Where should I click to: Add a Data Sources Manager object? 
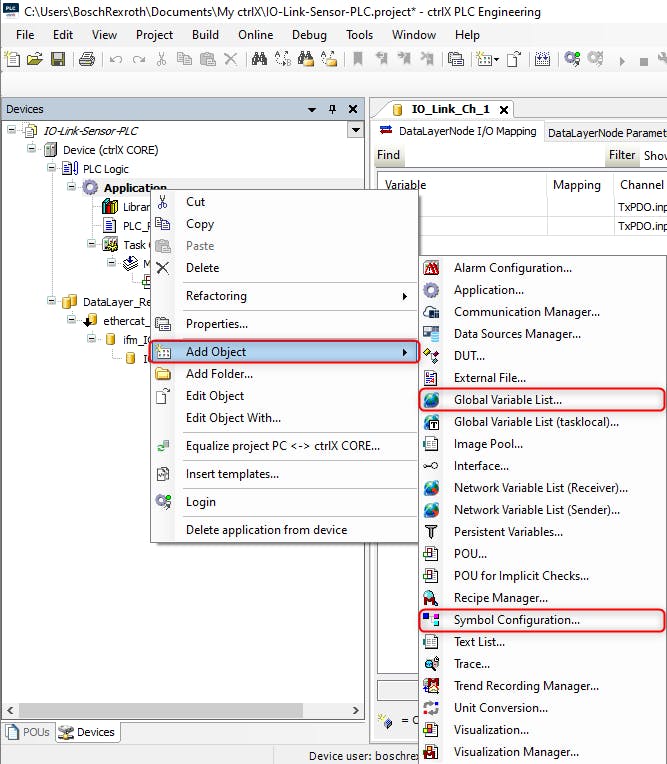coord(543,334)
